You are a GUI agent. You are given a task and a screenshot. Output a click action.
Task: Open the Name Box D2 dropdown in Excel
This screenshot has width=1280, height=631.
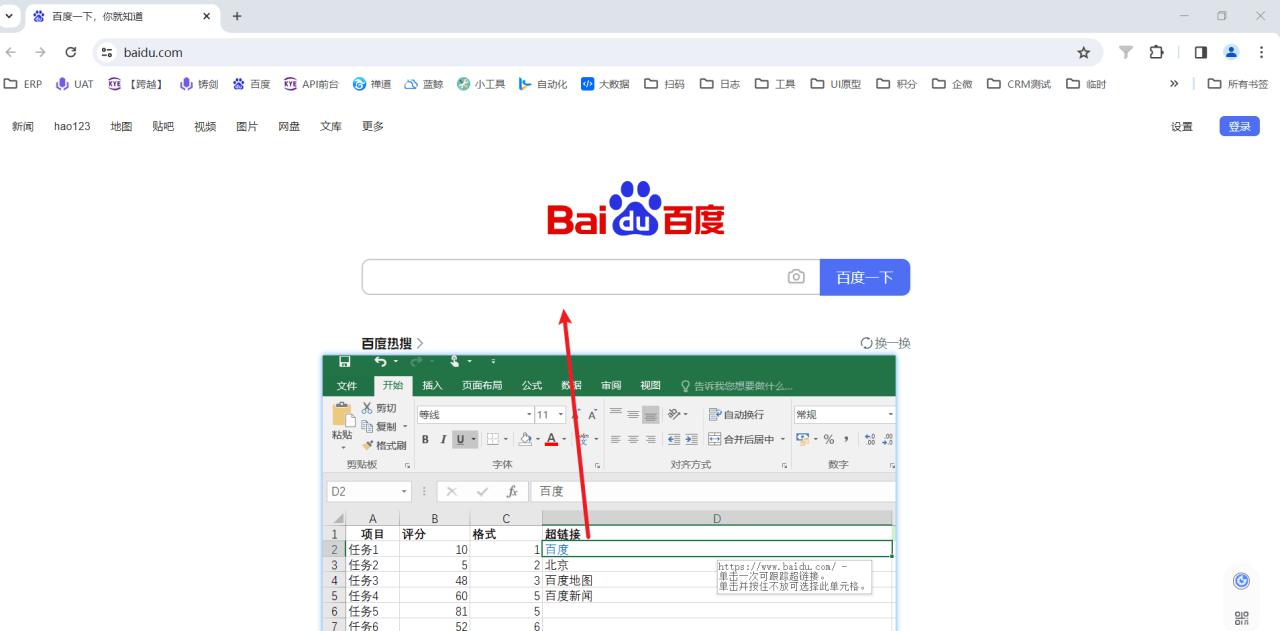405,492
